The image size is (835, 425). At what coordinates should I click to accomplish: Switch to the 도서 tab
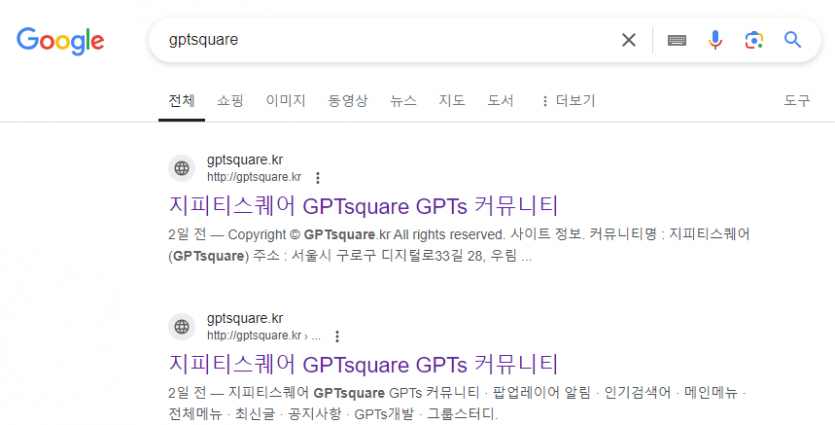coord(501,101)
